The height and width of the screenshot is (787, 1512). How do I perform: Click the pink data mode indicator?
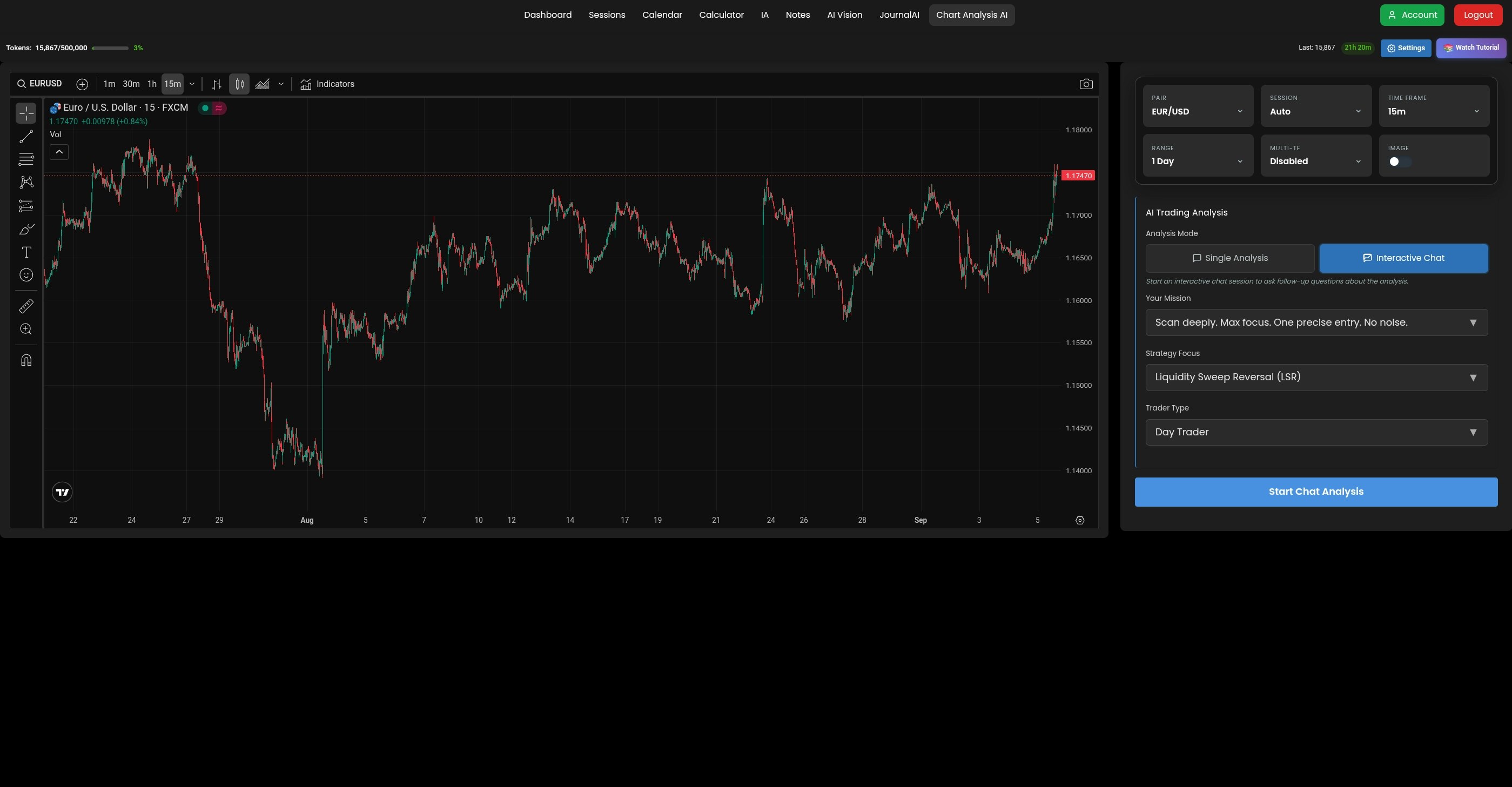[x=219, y=108]
